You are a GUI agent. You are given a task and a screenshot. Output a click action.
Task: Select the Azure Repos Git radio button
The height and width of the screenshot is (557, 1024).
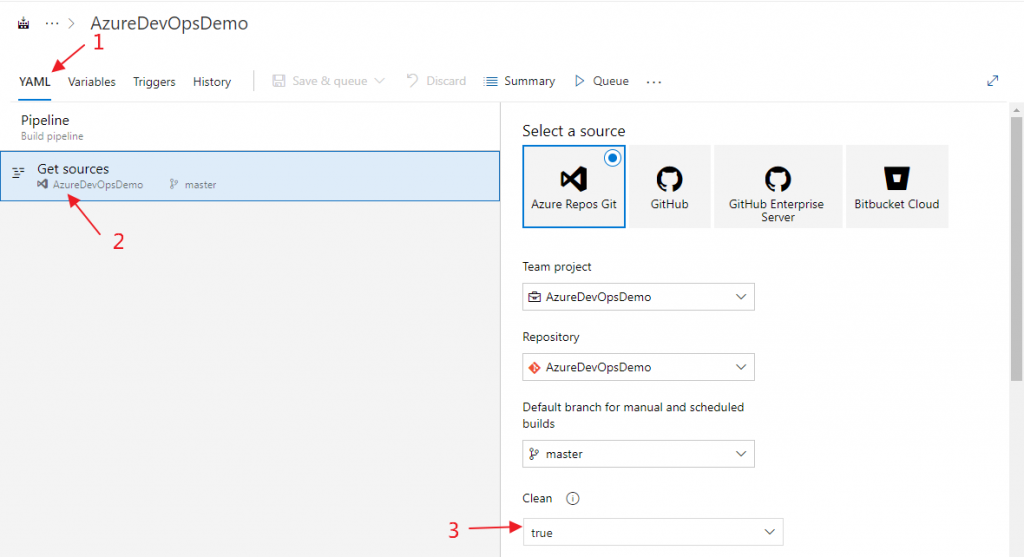pos(612,158)
